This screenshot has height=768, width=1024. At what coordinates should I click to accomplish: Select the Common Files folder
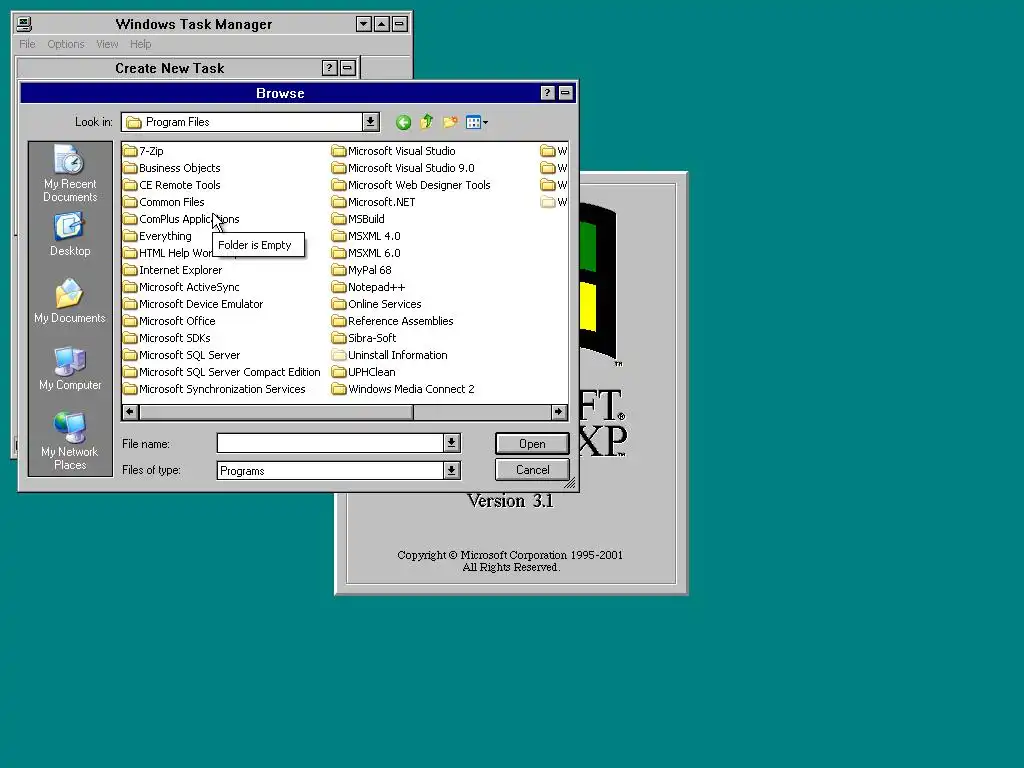pyautogui.click(x=165, y=202)
